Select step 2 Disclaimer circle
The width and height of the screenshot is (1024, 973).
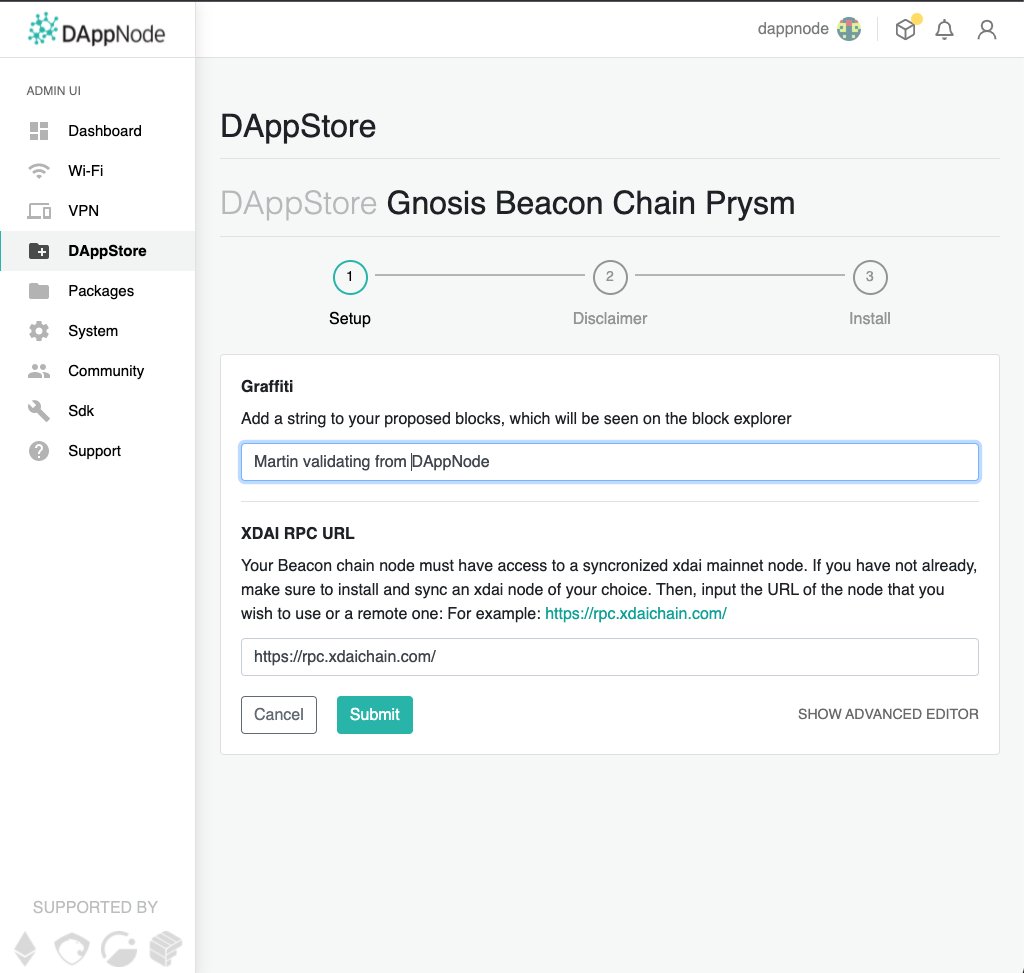610,277
